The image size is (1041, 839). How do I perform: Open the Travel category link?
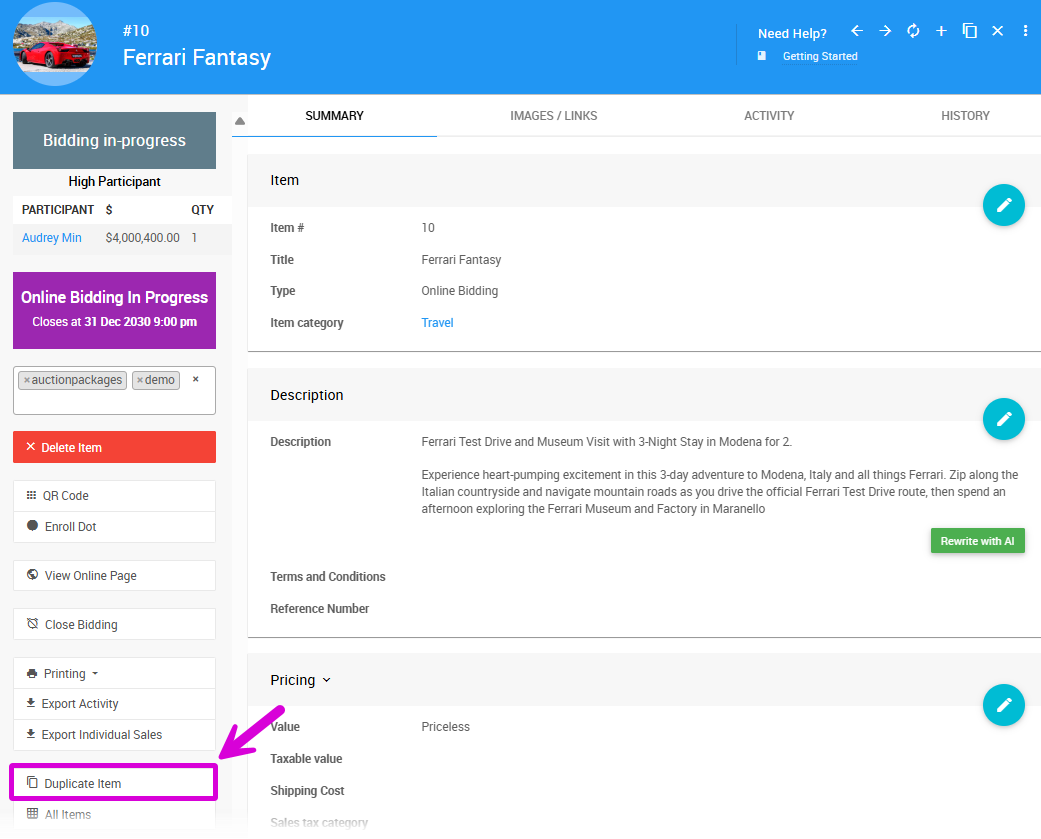point(437,323)
